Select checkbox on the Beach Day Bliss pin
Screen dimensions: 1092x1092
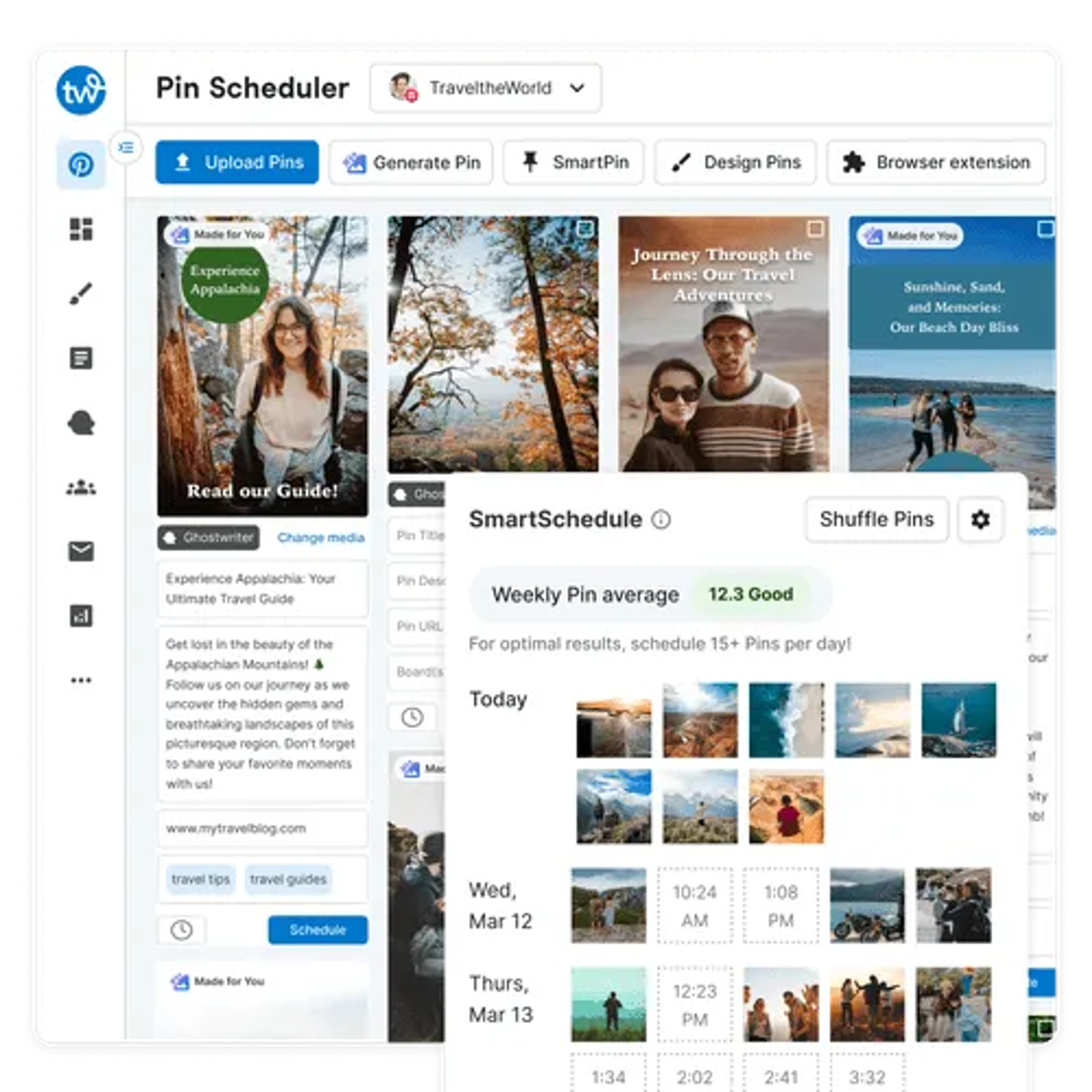point(1046,229)
